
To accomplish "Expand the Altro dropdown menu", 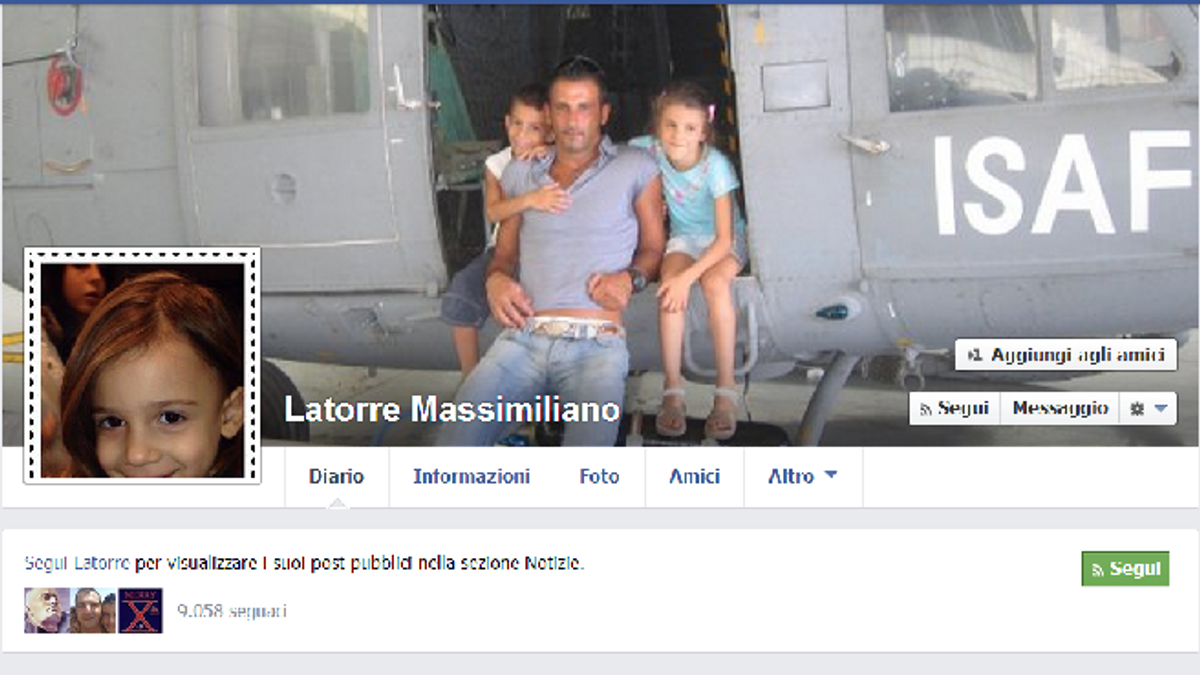I will 803,477.
